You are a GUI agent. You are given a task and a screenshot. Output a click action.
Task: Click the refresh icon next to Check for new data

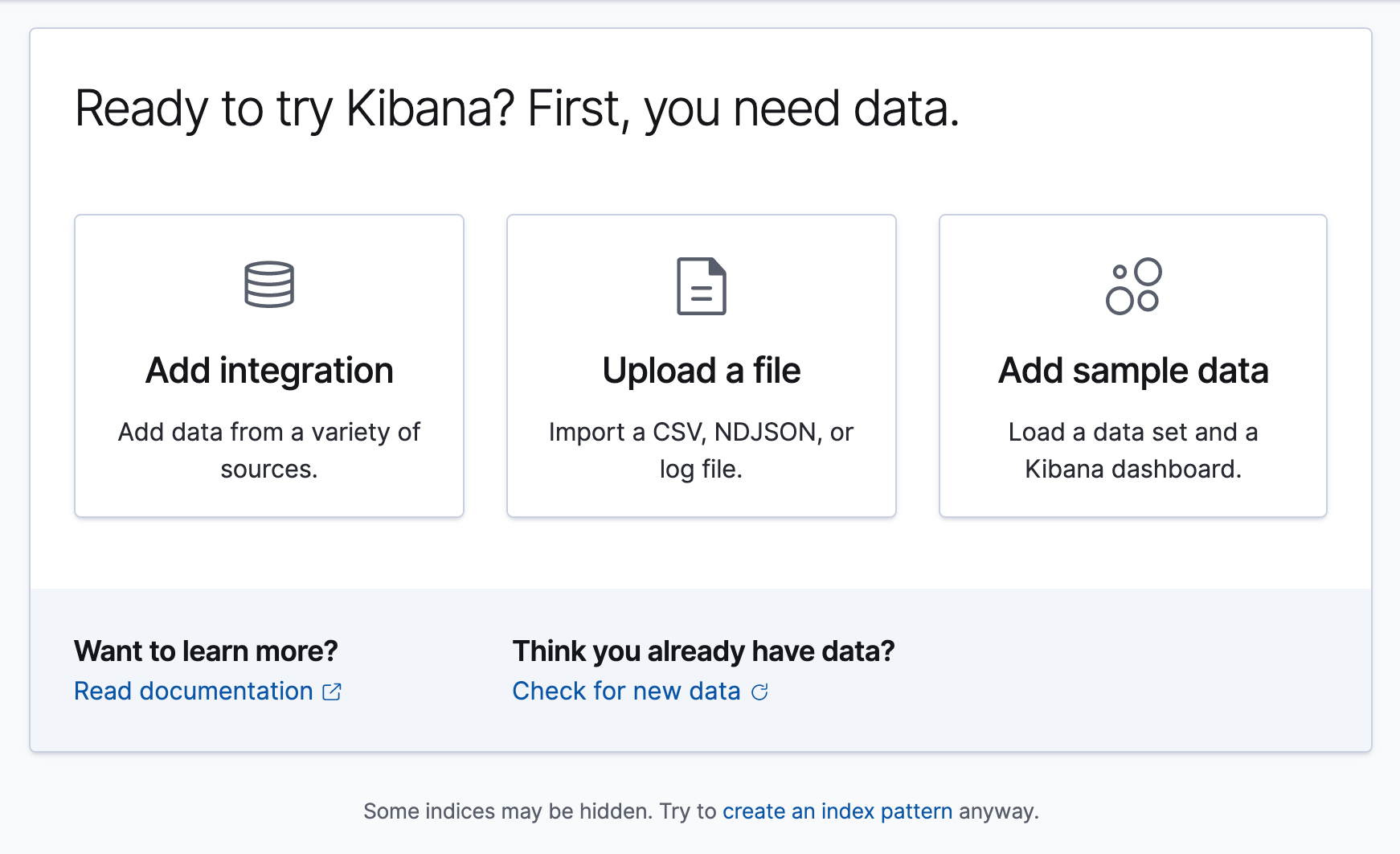point(759,692)
